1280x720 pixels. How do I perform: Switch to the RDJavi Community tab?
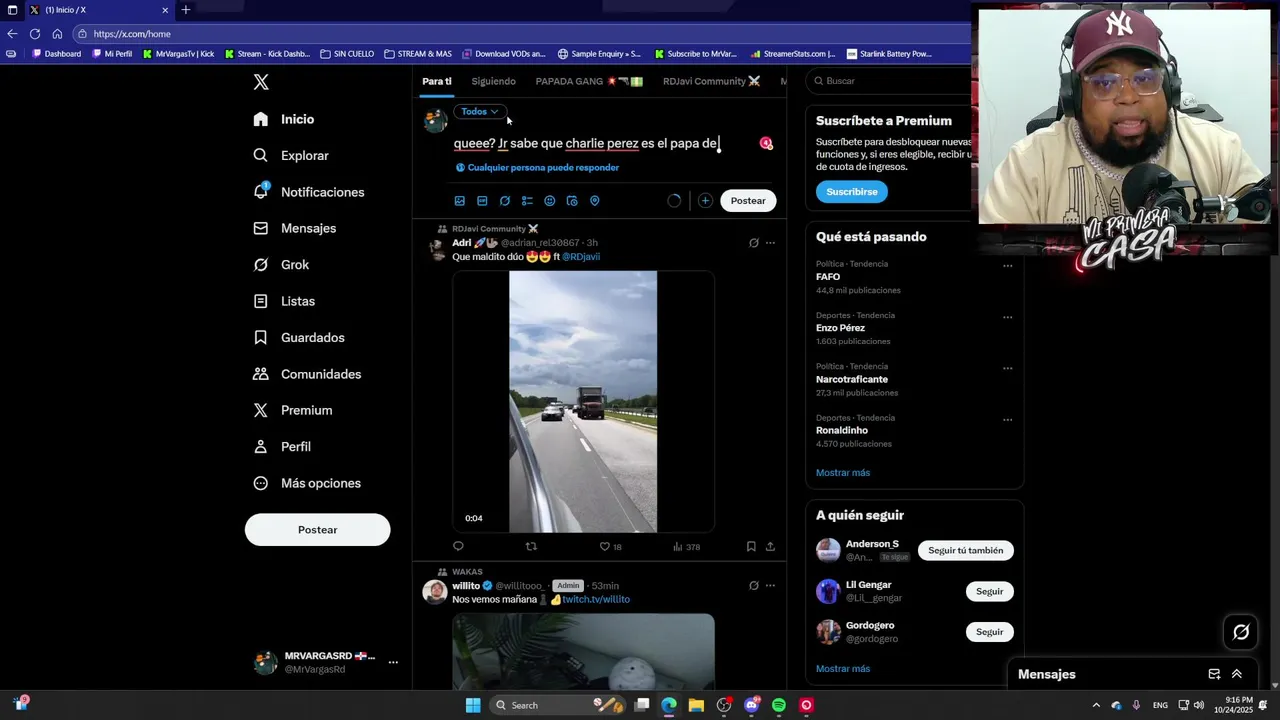coord(711,81)
